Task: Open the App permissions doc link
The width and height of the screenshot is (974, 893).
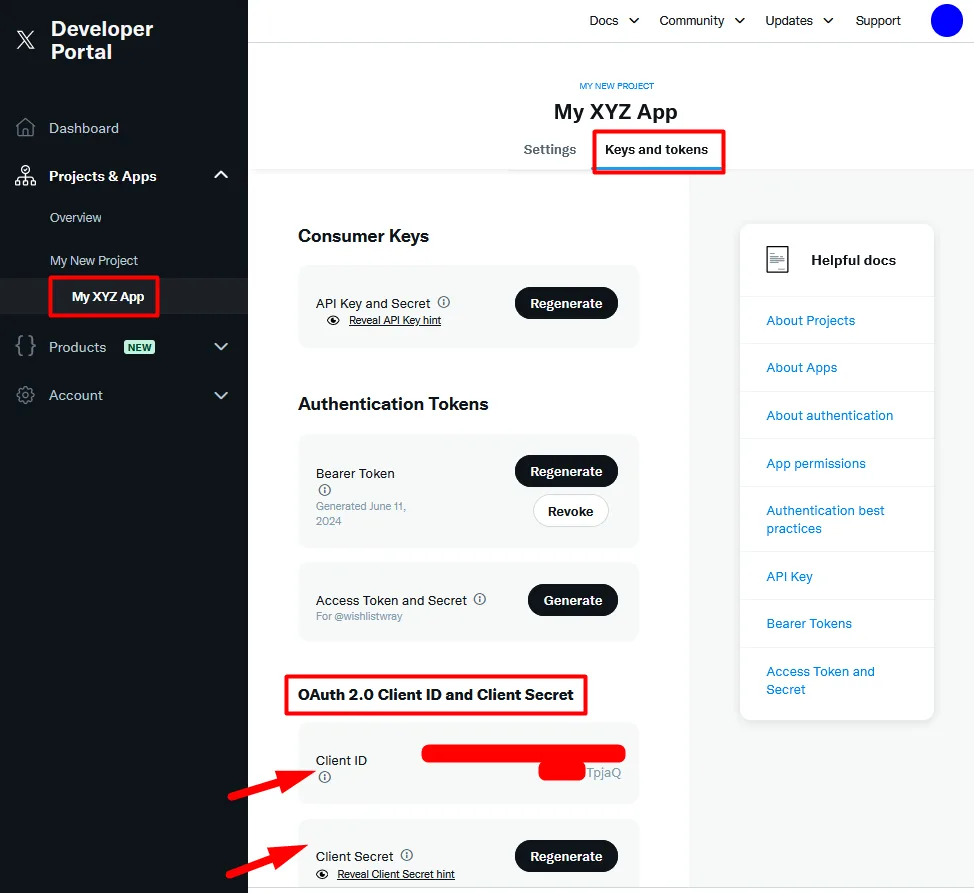Action: tap(816, 463)
